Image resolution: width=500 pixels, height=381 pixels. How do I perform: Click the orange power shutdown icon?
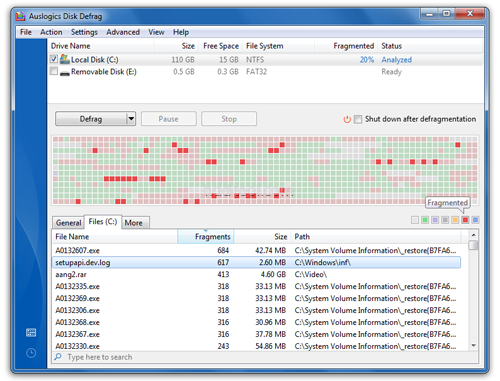click(347, 119)
